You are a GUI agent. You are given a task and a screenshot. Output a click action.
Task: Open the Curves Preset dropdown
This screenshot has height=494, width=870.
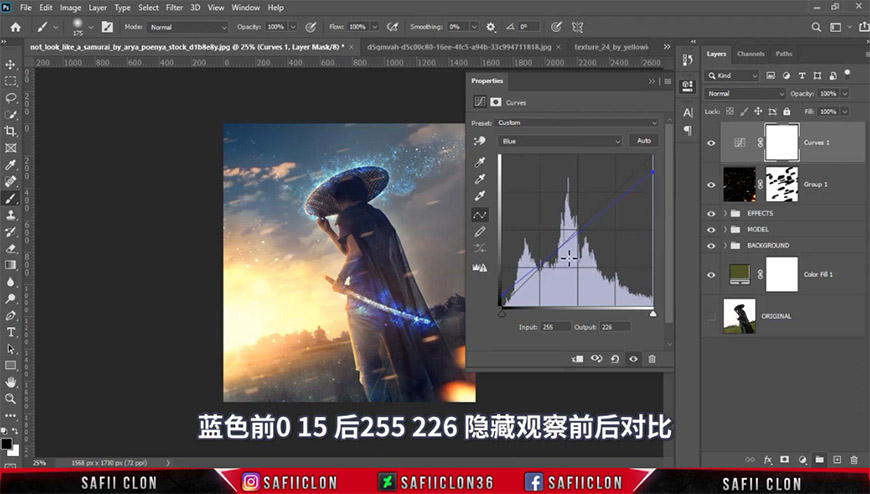point(577,123)
